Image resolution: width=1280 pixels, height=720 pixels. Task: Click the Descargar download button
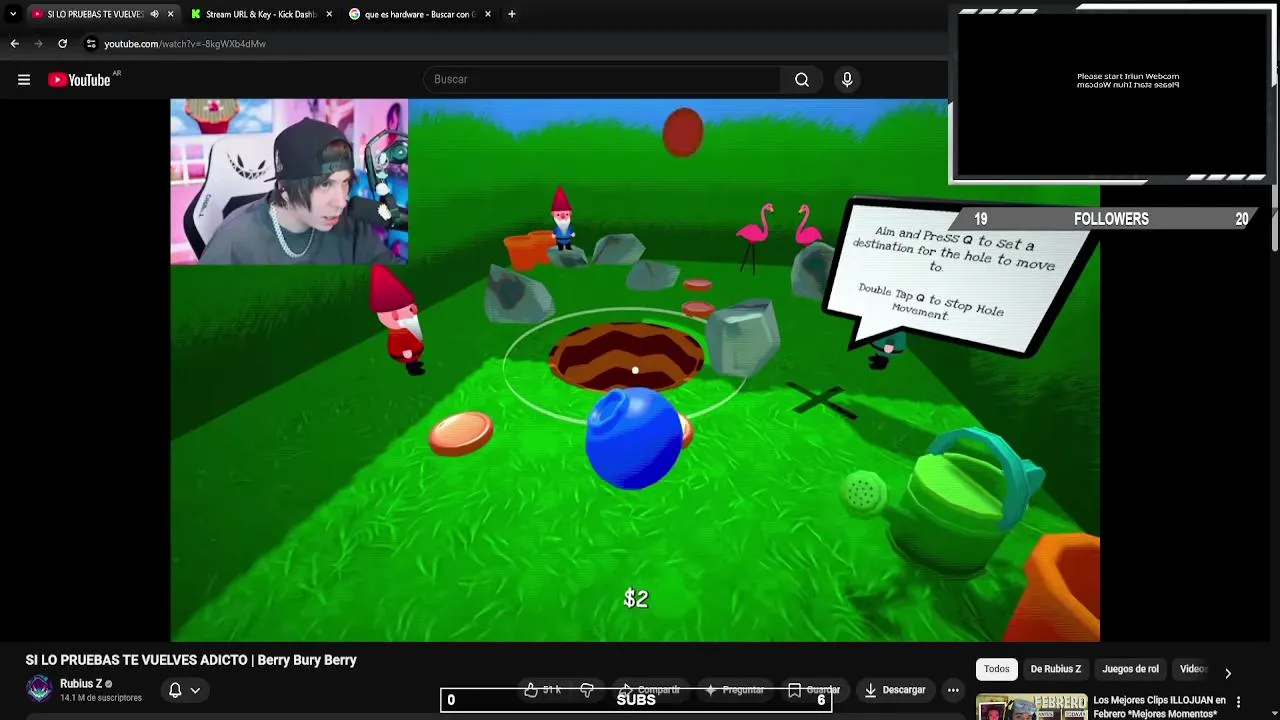pos(895,690)
